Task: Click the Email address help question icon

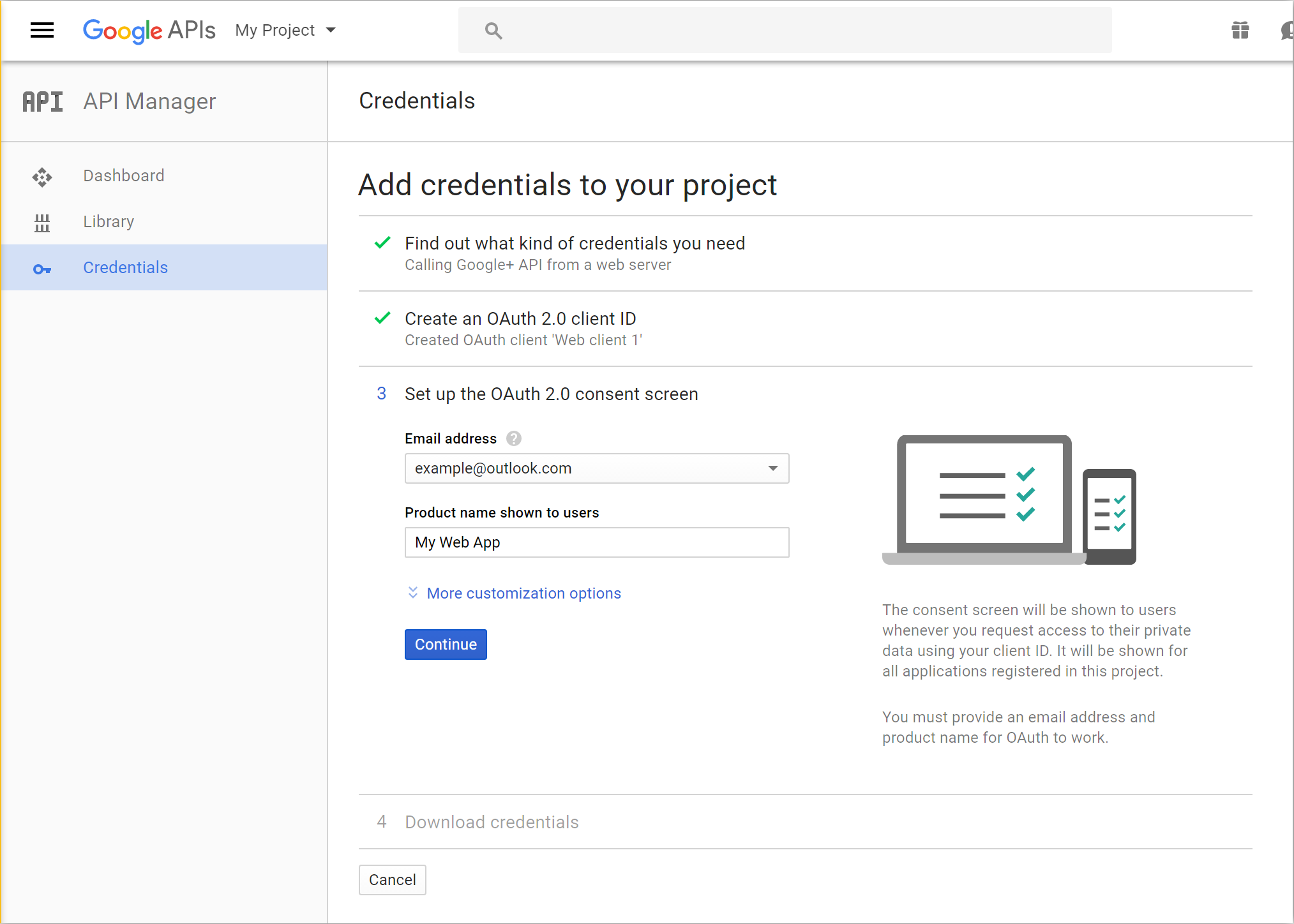Action: [513, 438]
